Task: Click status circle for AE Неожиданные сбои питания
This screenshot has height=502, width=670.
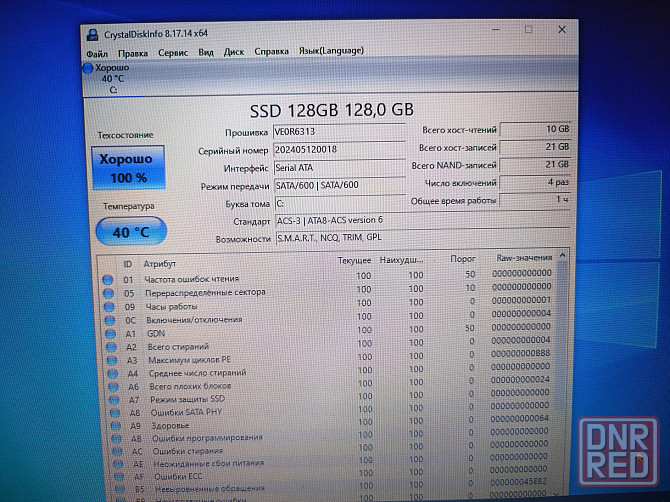Action: (x=118, y=464)
